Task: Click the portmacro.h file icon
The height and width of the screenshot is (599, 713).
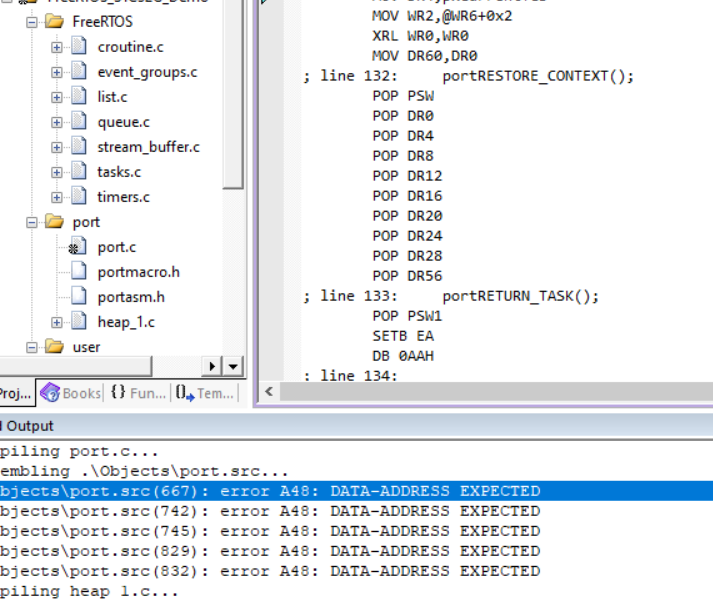Action: 79,271
